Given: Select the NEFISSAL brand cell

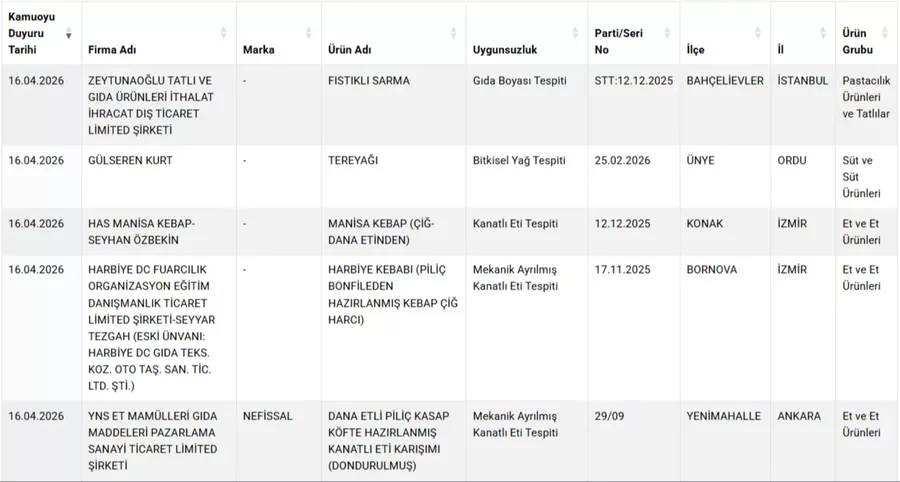Looking at the screenshot, I should click(267, 416).
